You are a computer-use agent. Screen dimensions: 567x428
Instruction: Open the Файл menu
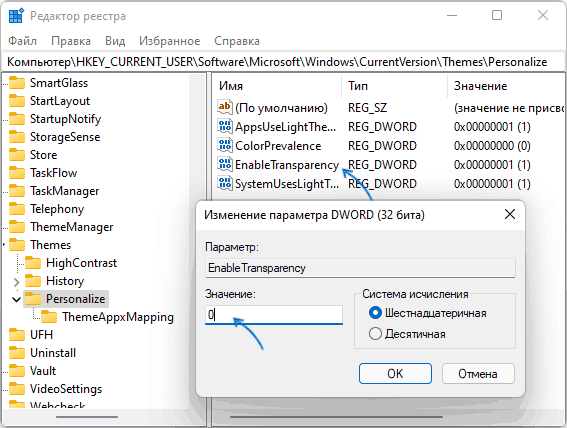[22, 41]
